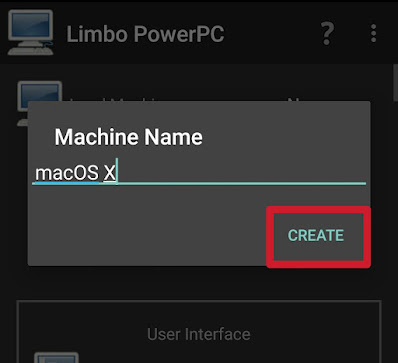
Task: Click the word macOS in the name field
Action: (x=67, y=173)
